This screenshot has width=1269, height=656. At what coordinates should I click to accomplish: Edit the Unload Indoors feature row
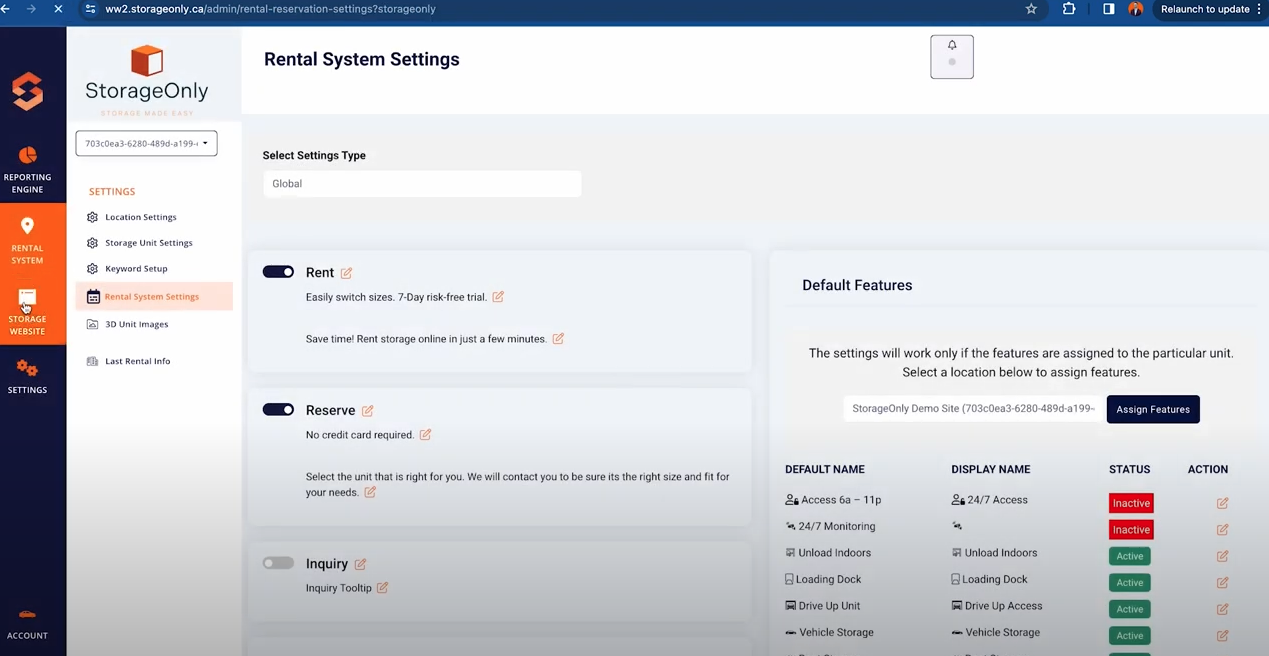pyautogui.click(x=1222, y=556)
